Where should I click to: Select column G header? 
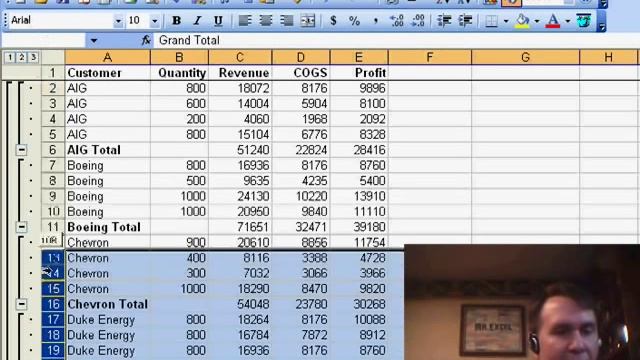[525, 57]
